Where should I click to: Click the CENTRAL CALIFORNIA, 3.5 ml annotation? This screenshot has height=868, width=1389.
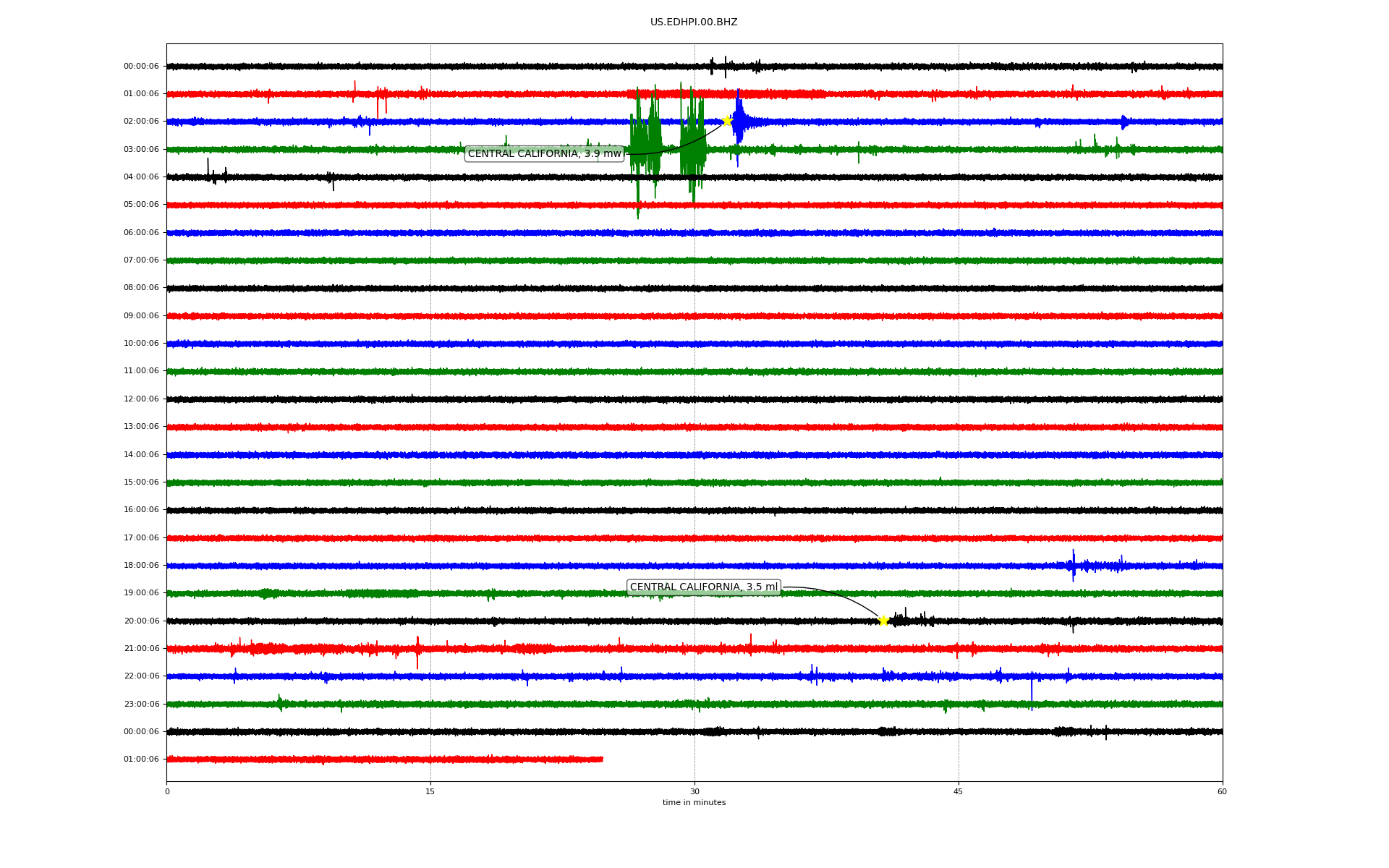click(x=703, y=587)
